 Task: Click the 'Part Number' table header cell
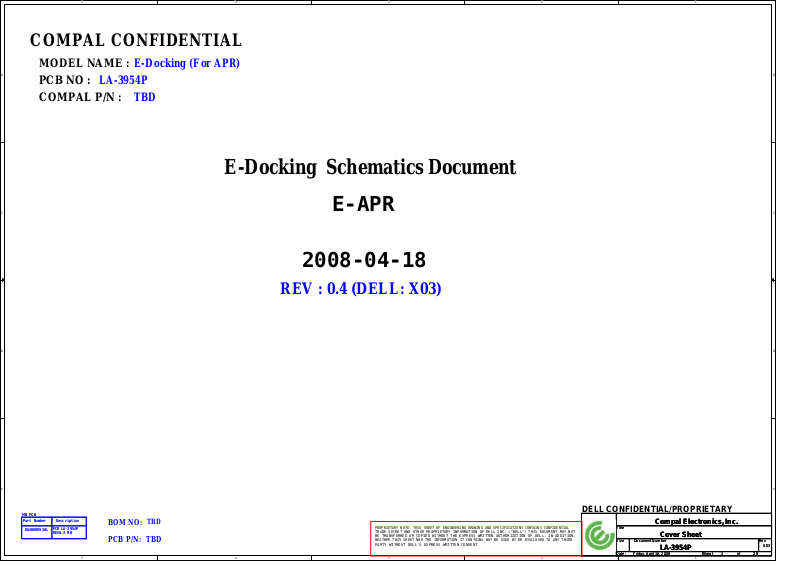tap(37, 521)
